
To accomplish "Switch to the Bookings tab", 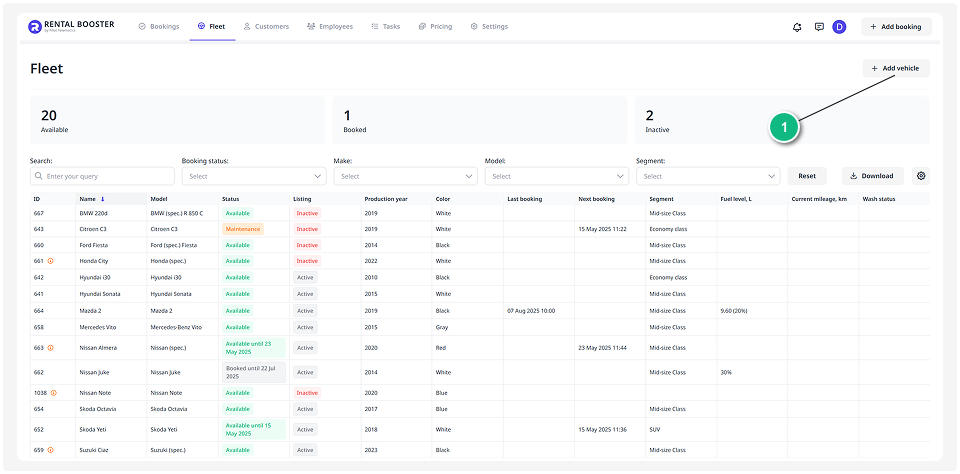I will click(x=158, y=27).
